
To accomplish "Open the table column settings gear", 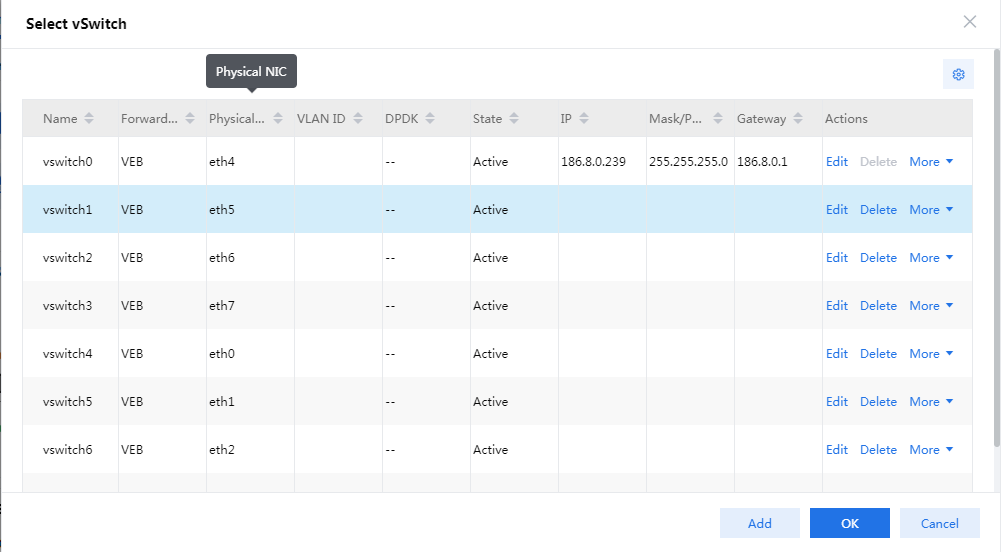I will coord(958,75).
